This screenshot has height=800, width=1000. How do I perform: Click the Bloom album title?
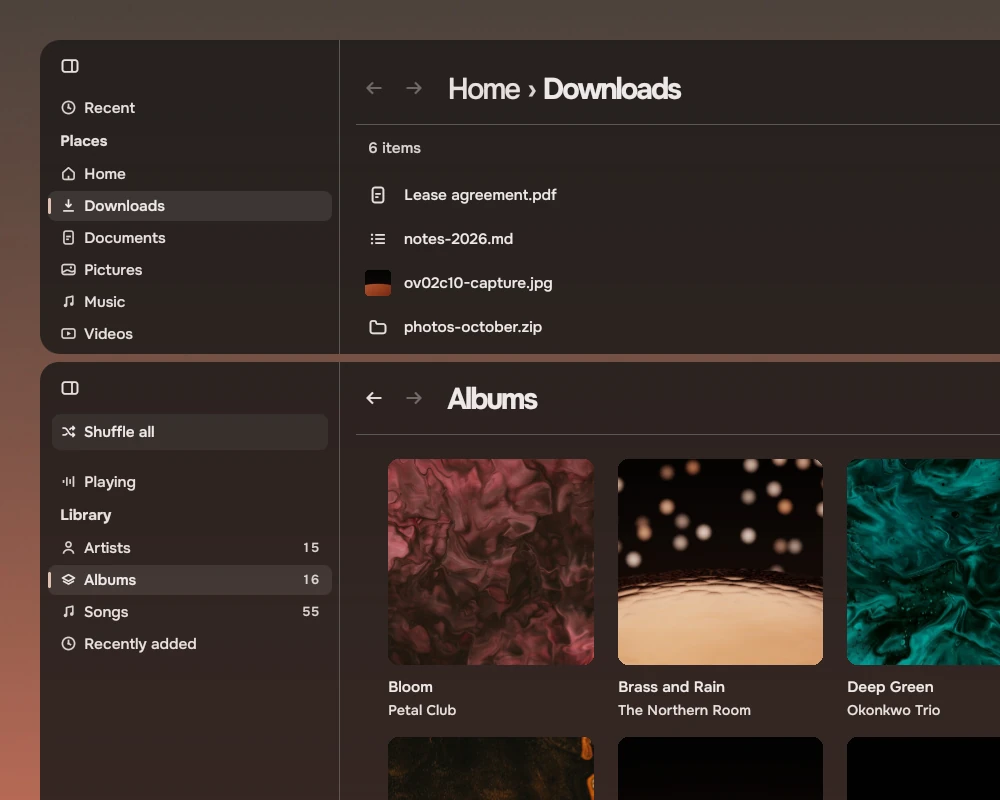pos(410,687)
